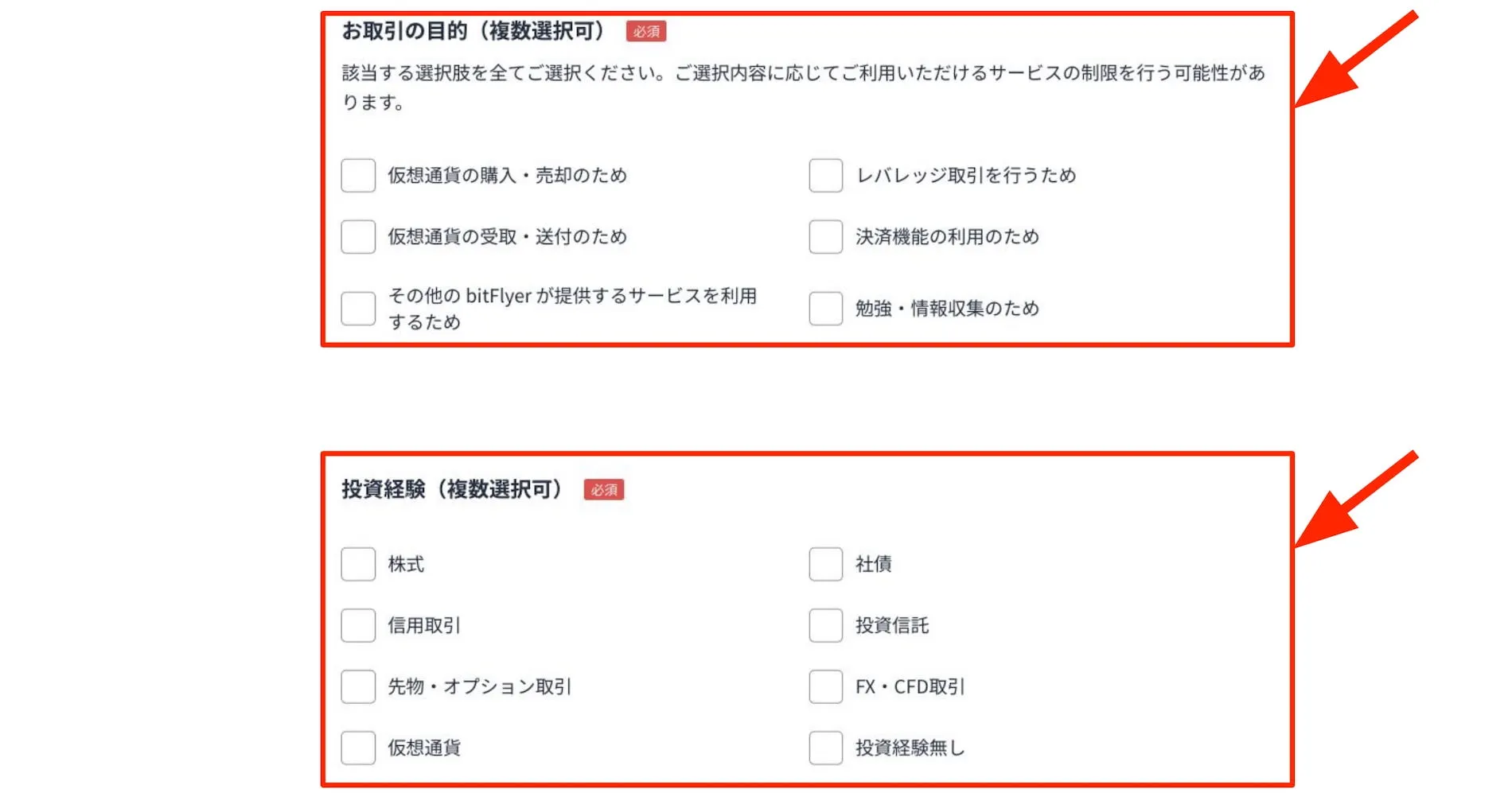Screen dimensions: 1512x793
Task: Click the 投資経験（複数選択可） heading
Action: [x=452, y=490]
